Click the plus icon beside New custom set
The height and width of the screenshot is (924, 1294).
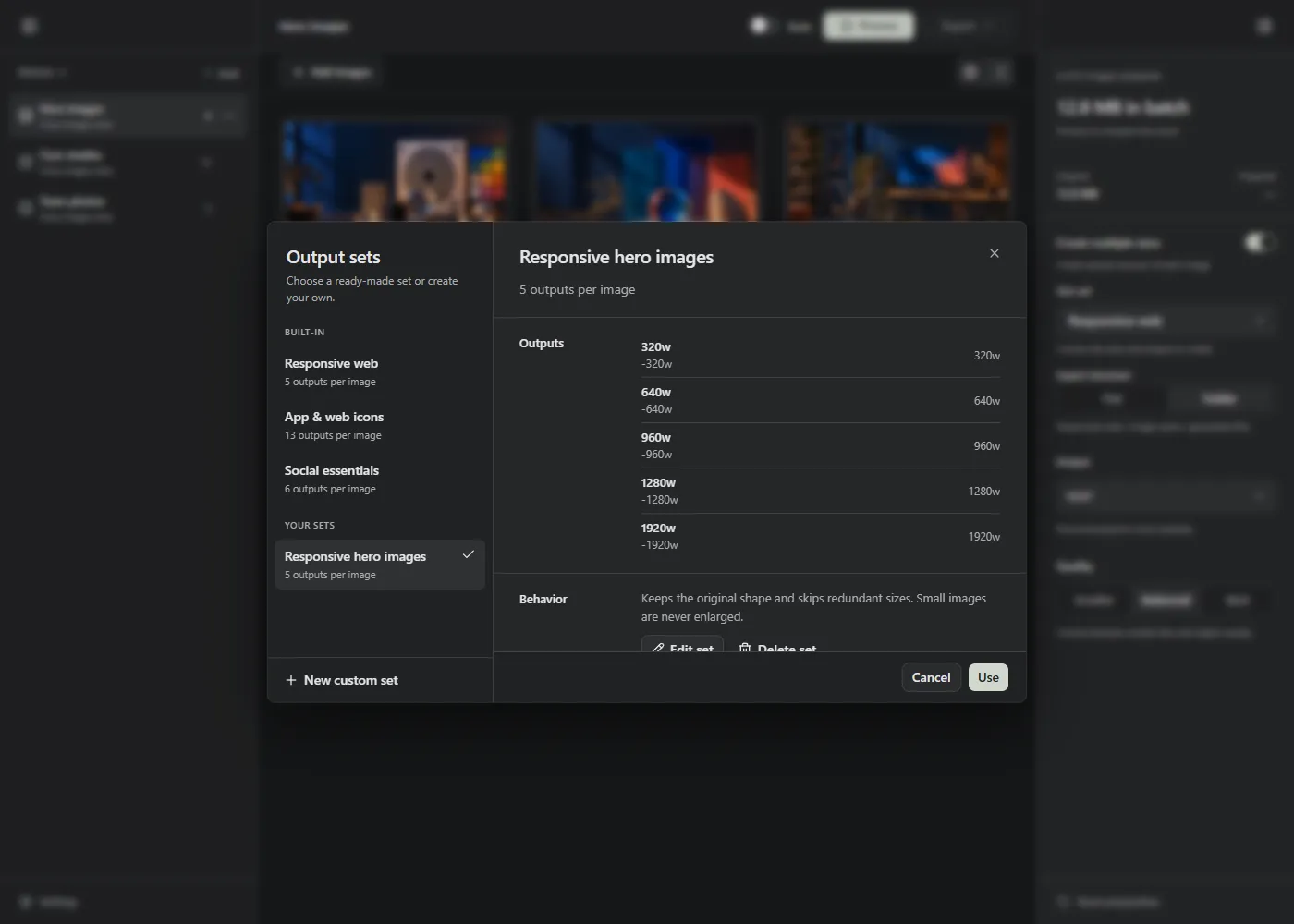(291, 680)
